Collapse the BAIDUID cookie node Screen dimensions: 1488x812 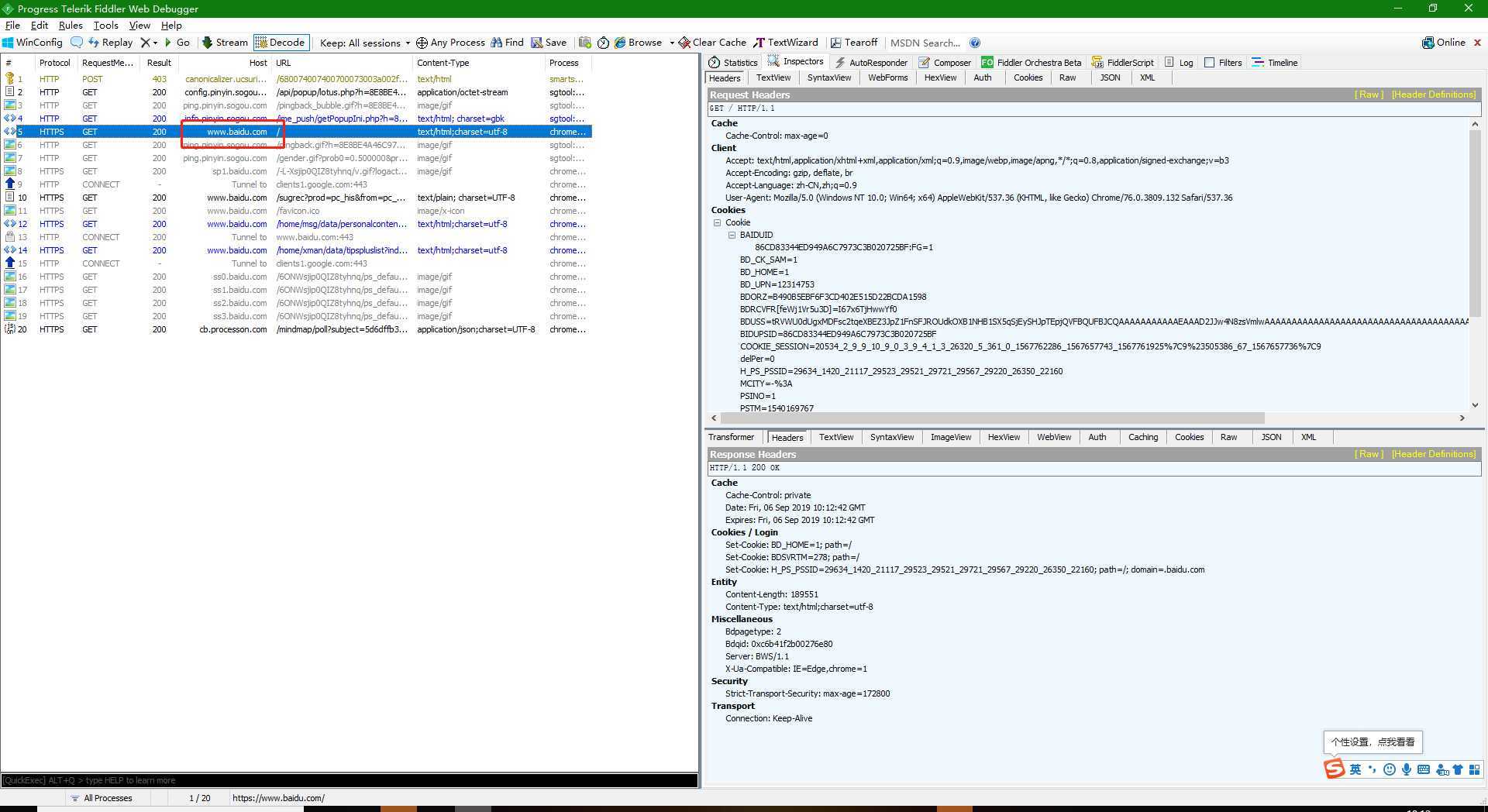(732, 235)
